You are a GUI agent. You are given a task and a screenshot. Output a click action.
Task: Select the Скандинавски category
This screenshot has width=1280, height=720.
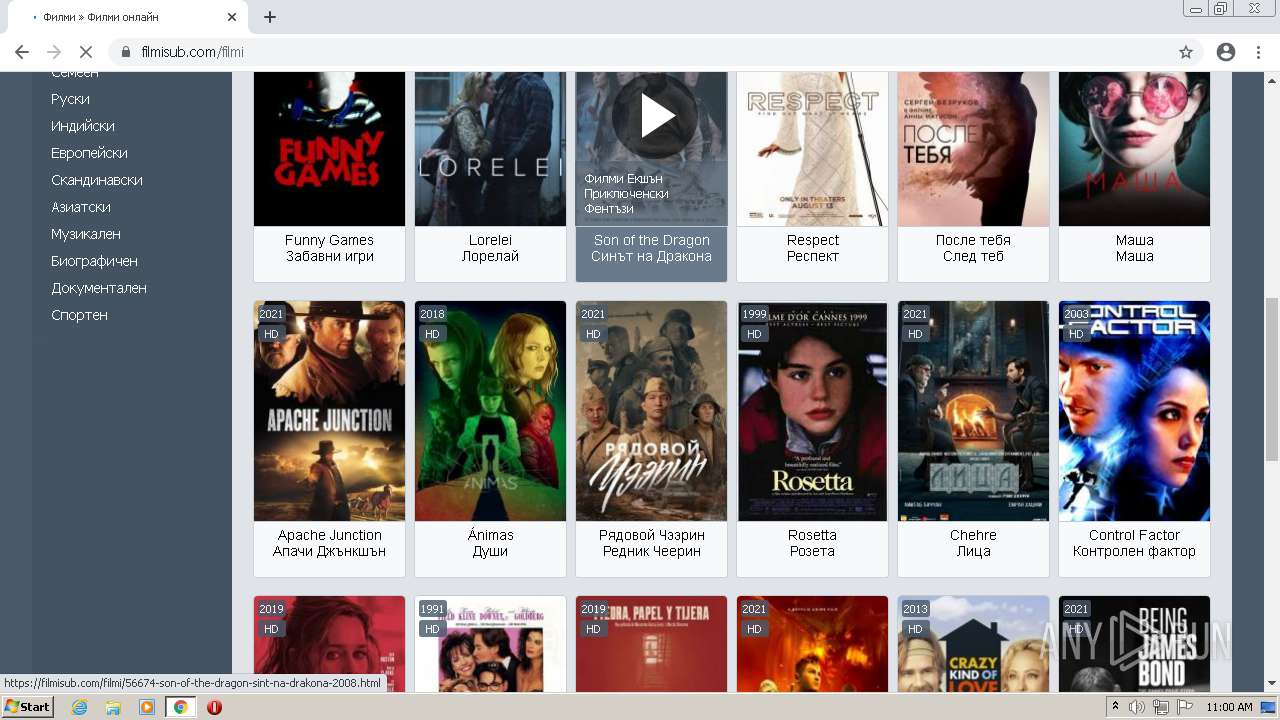pos(97,180)
